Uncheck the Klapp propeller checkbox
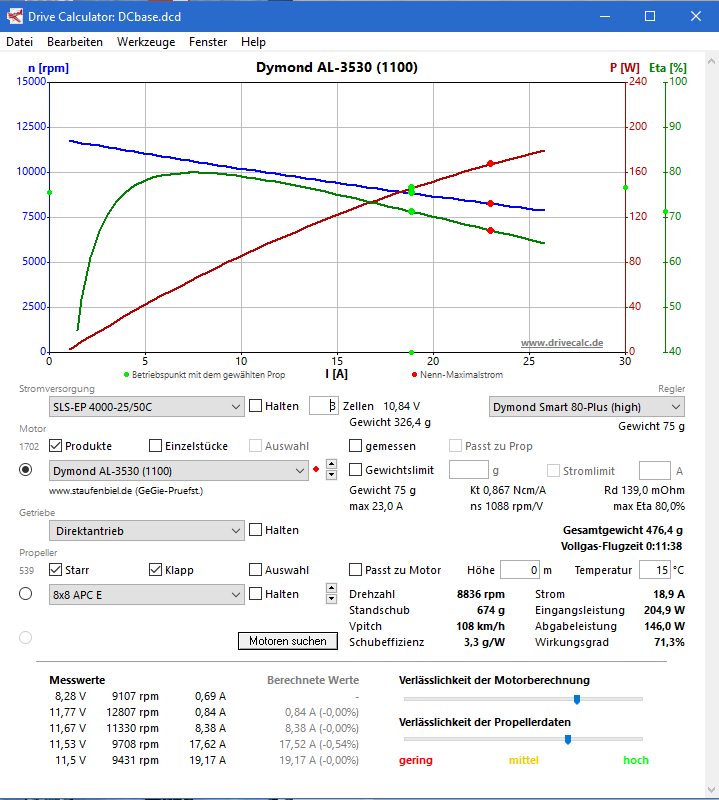Screen dimensions: 719x800 pos(156,570)
